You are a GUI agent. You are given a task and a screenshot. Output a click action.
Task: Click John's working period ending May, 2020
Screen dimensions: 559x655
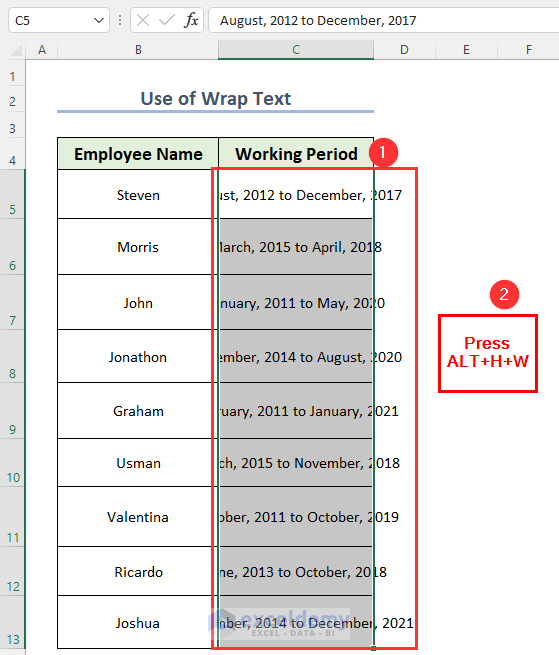point(296,302)
